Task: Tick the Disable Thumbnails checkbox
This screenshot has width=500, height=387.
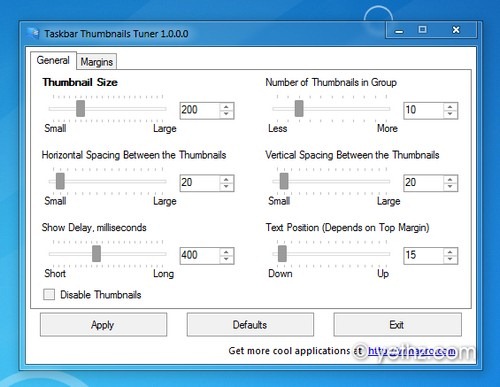Action: [x=49, y=294]
